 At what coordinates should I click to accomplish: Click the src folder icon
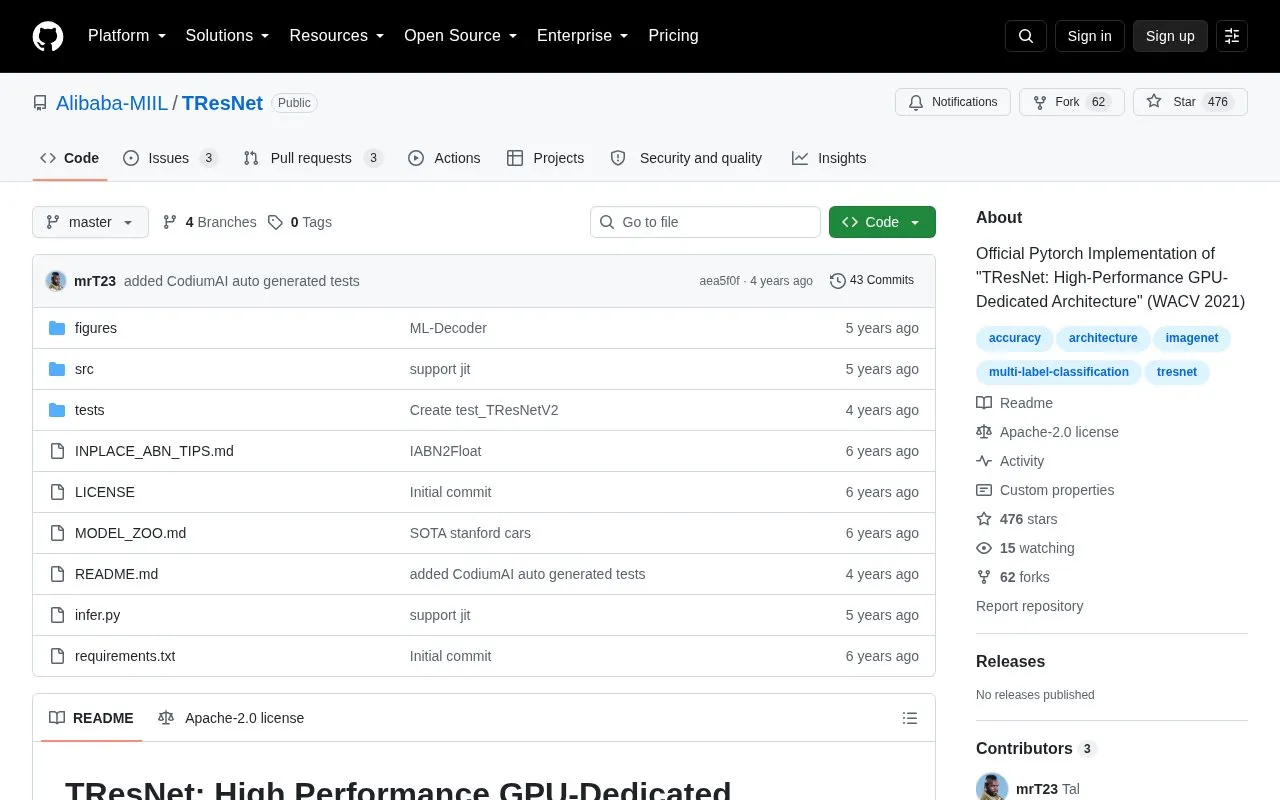tap(57, 369)
